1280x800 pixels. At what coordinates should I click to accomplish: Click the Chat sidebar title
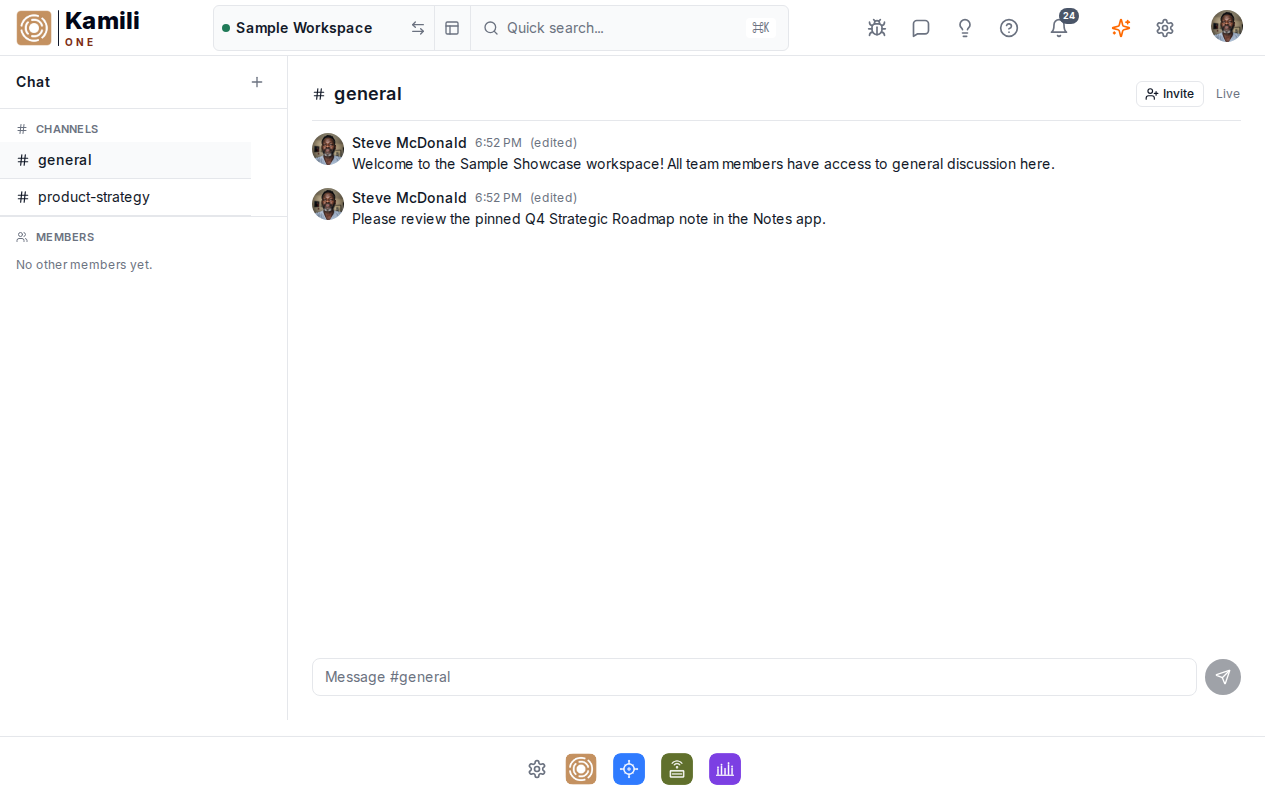point(33,82)
